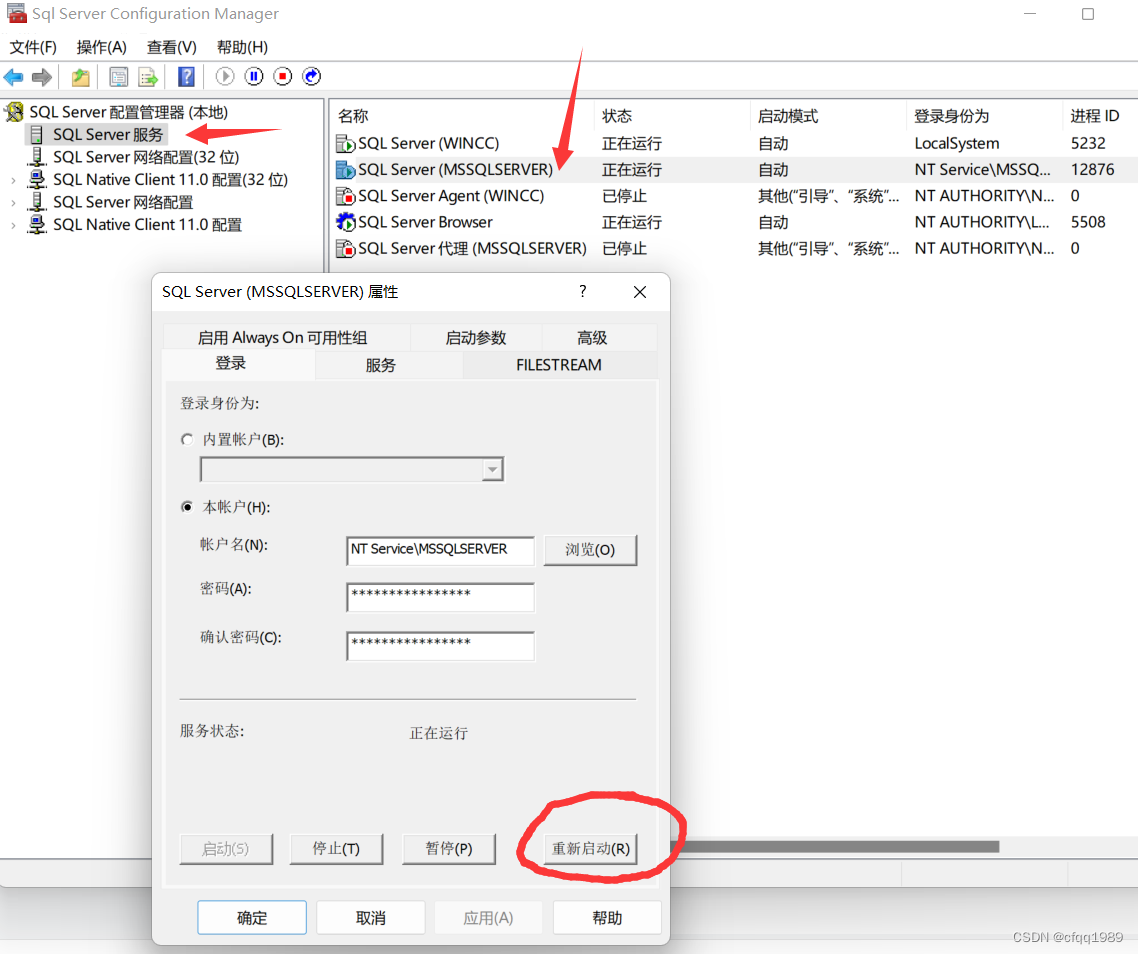The image size is (1138, 954).
Task: Click the 帐户名(N) input field
Action: click(441, 550)
